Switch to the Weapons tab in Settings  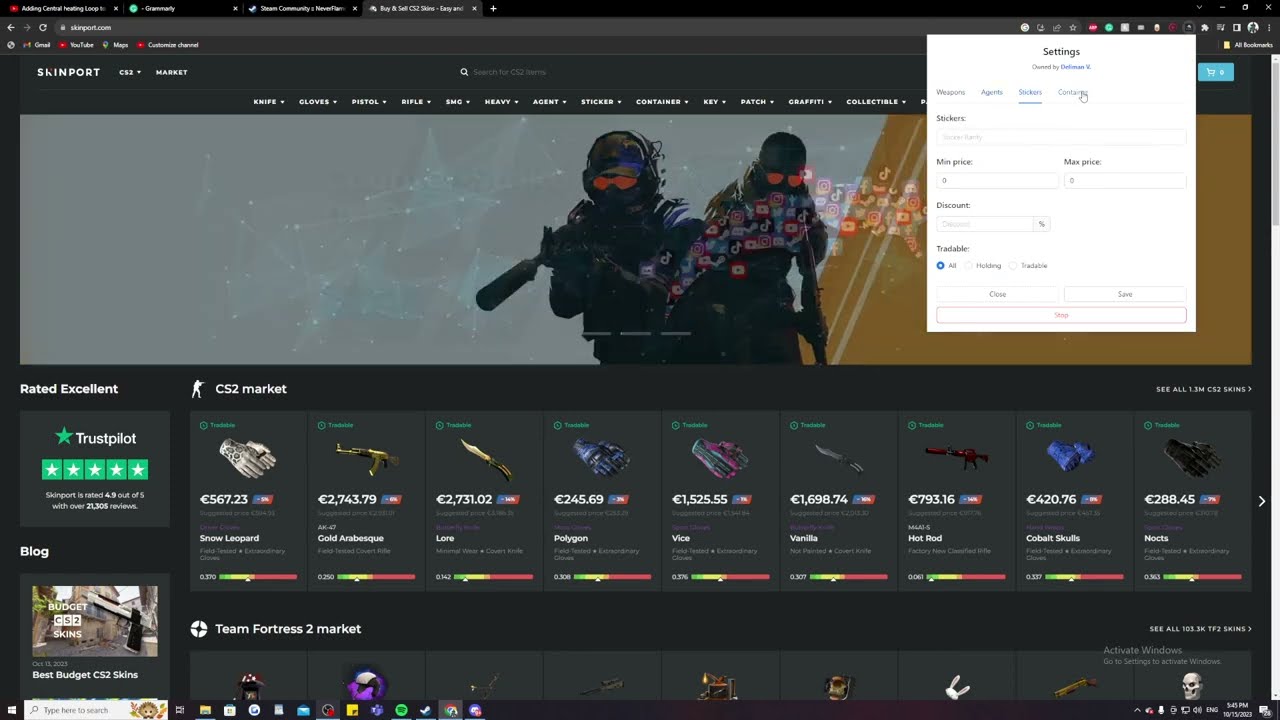click(951, 92)
